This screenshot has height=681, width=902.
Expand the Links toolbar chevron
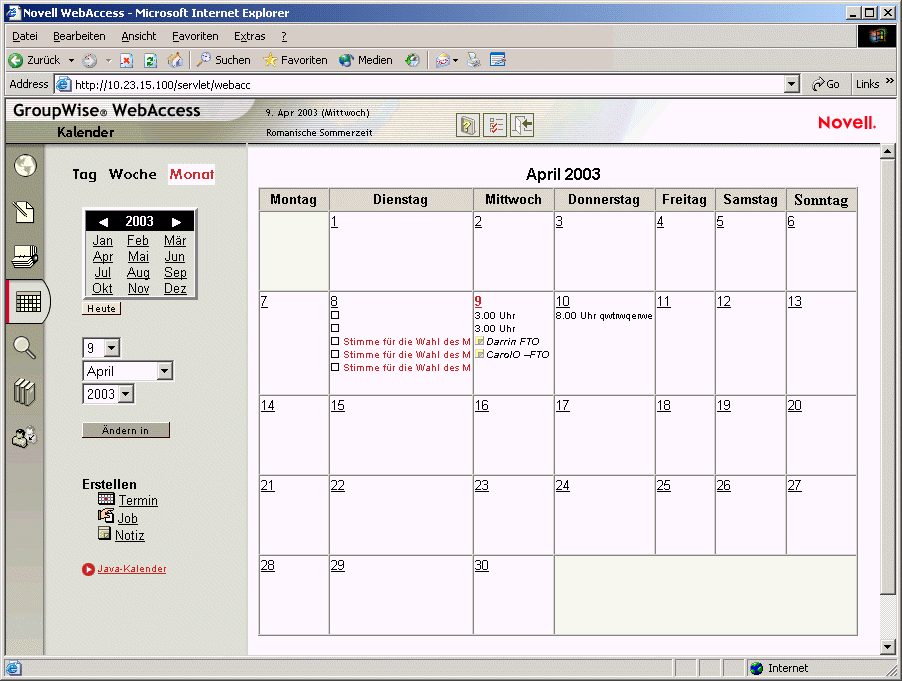890,81
